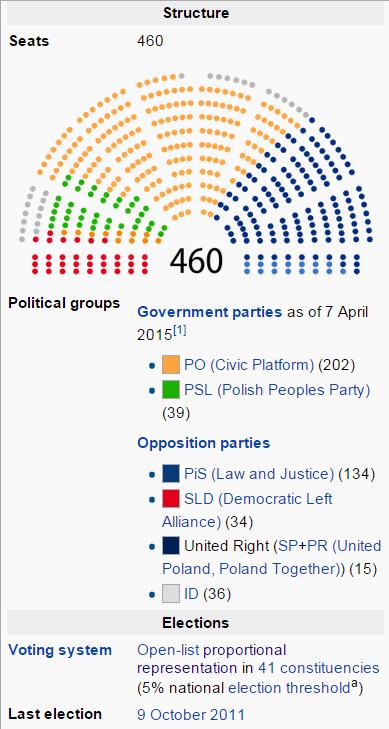Viewport: 389px width, 729px height.
Task: Follow the PSL (Polish Peoples Party) link
Action: coord(277,390)
